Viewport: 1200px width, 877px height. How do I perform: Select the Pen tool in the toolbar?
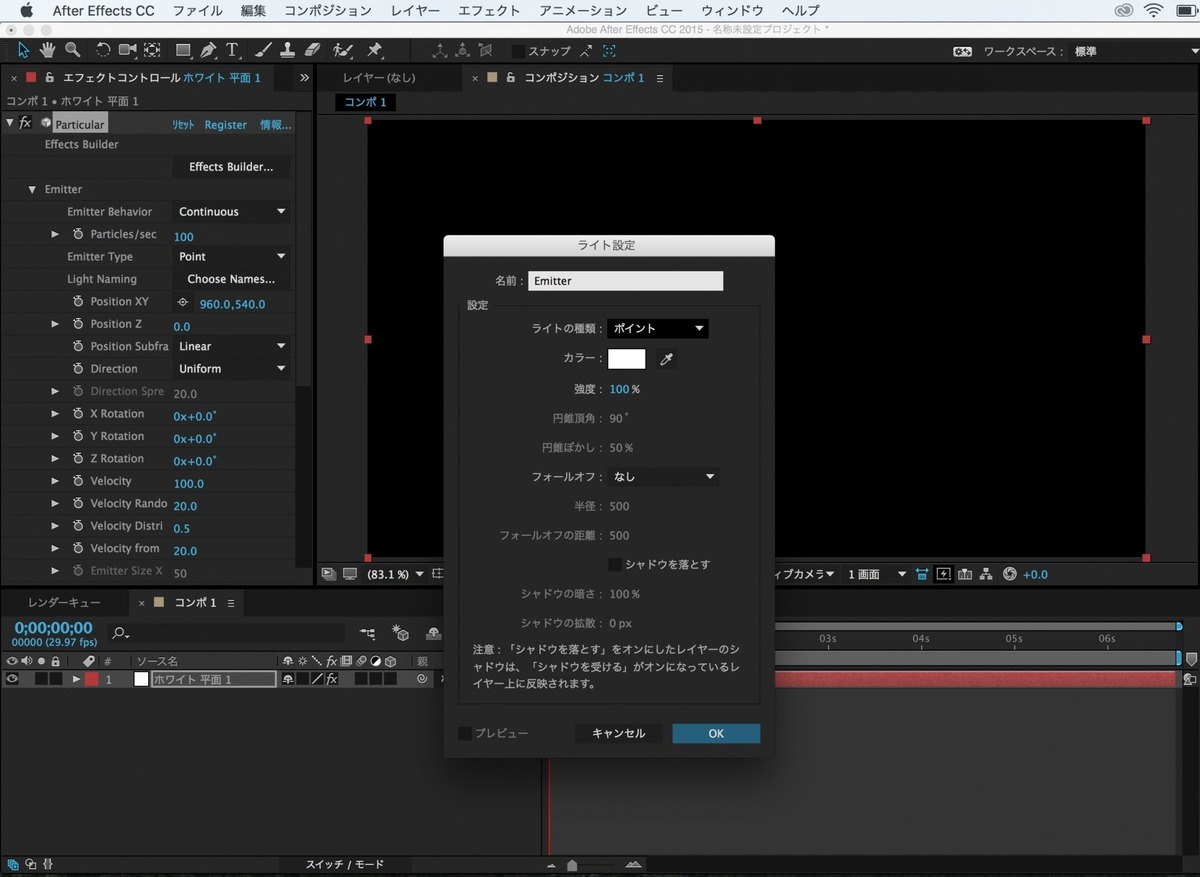[209, 50]
